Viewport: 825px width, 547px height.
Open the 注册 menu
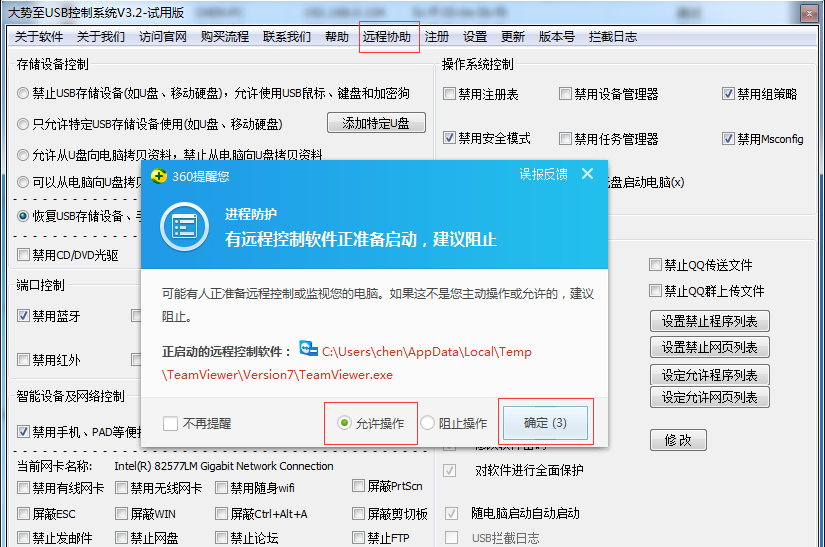437,37
